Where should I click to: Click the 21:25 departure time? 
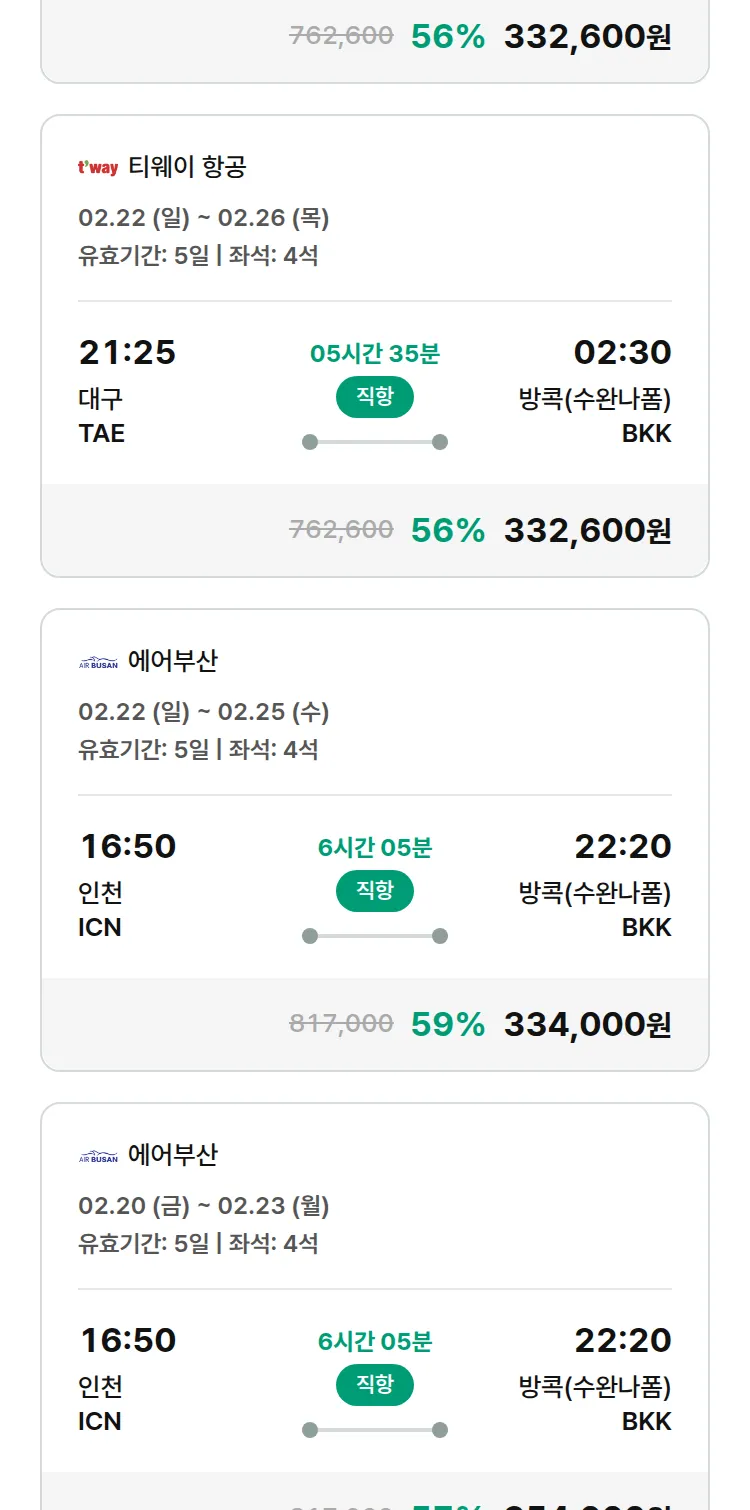coord(127,352)
